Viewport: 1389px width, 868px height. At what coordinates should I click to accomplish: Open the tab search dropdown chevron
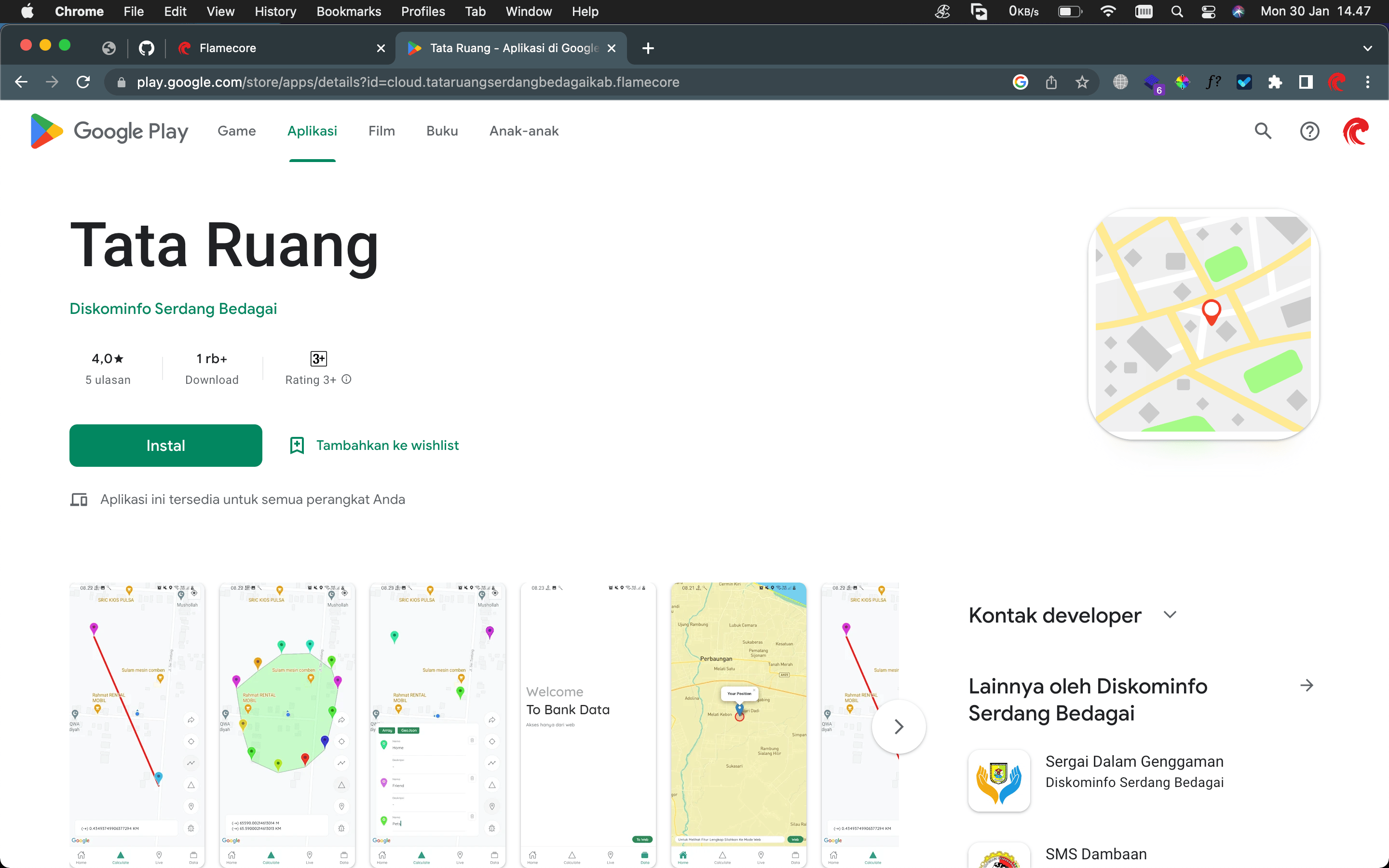click(x=1367, y=48)
